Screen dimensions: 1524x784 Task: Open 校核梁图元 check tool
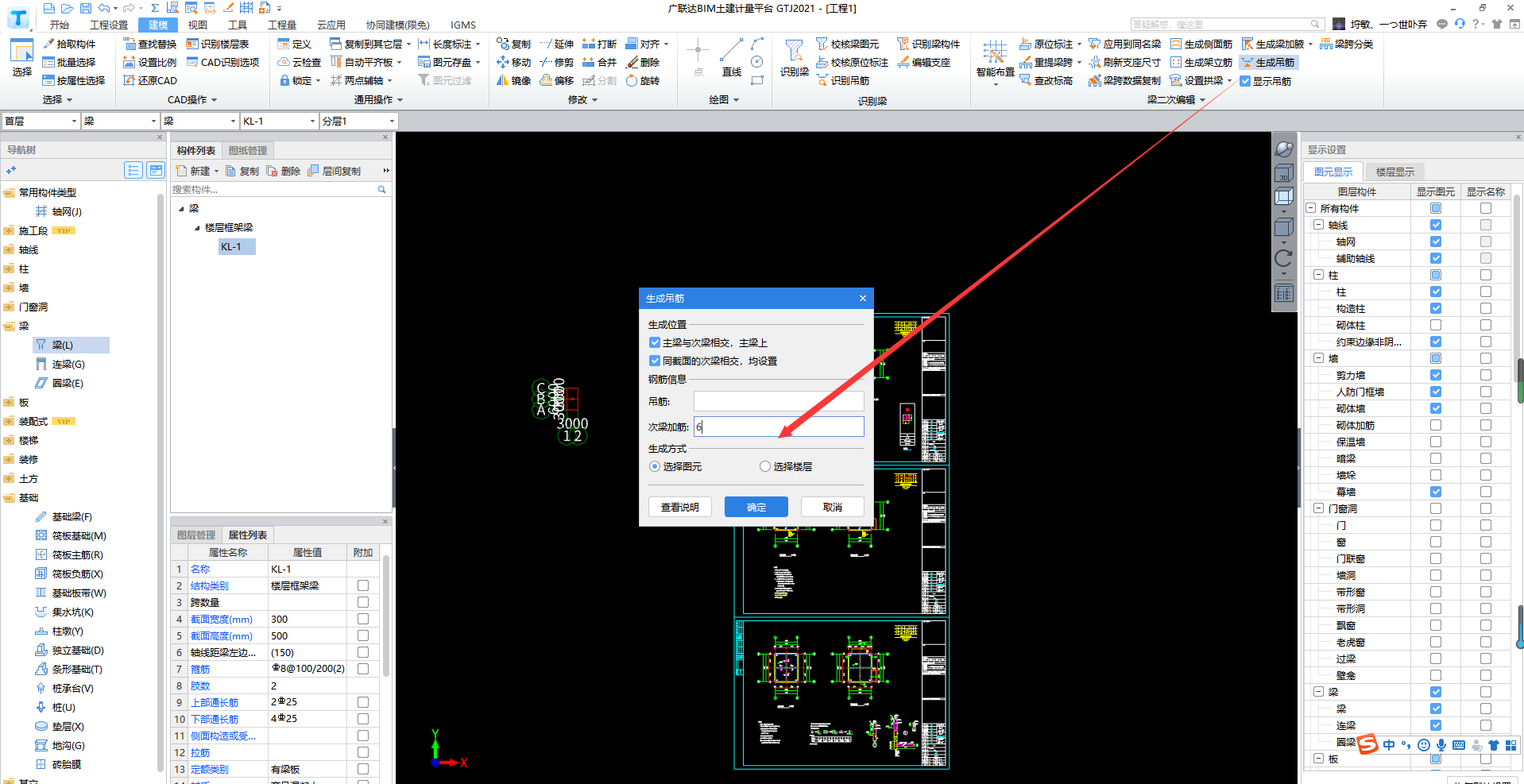click(847, 44)
